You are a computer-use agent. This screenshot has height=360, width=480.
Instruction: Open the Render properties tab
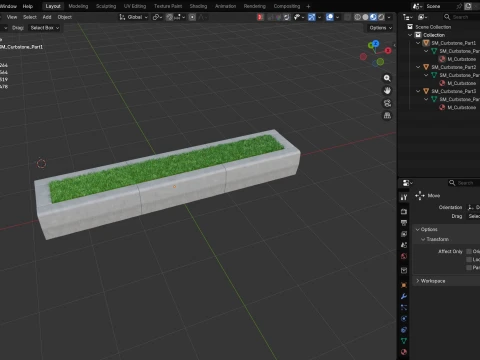[404, 212]
